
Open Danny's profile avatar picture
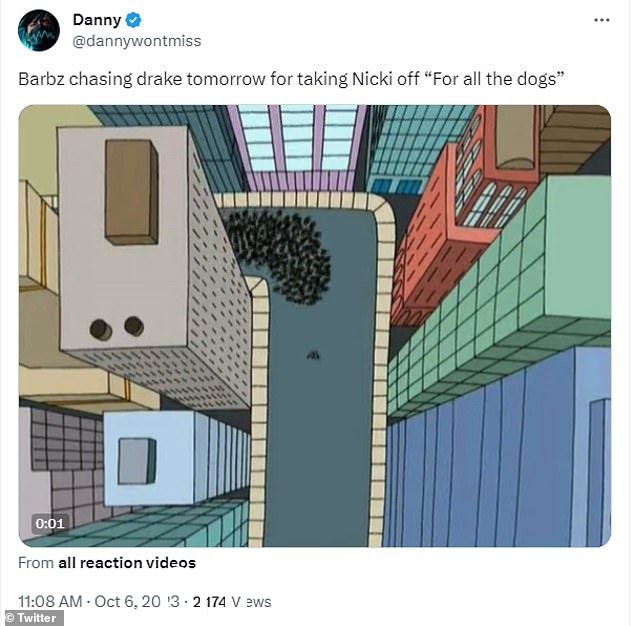(39, 30)
